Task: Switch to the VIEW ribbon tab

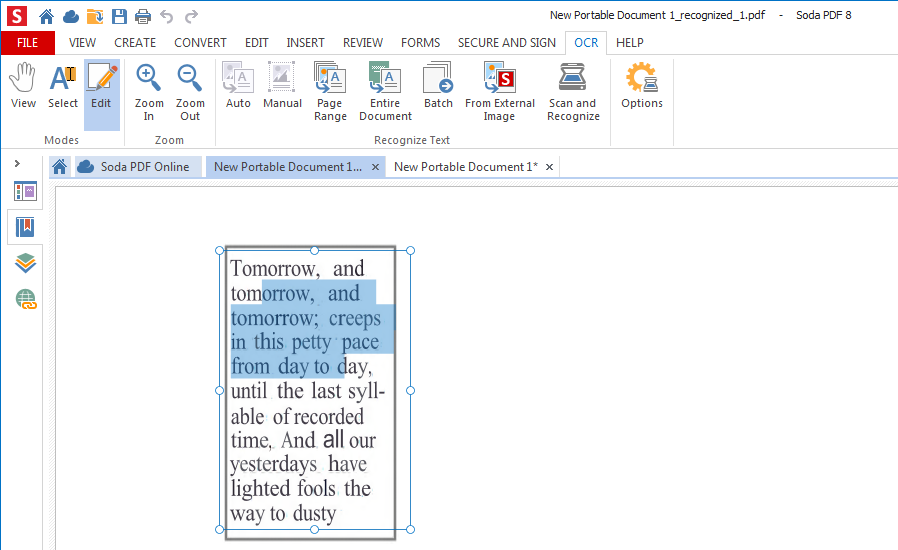Action: 82,43
